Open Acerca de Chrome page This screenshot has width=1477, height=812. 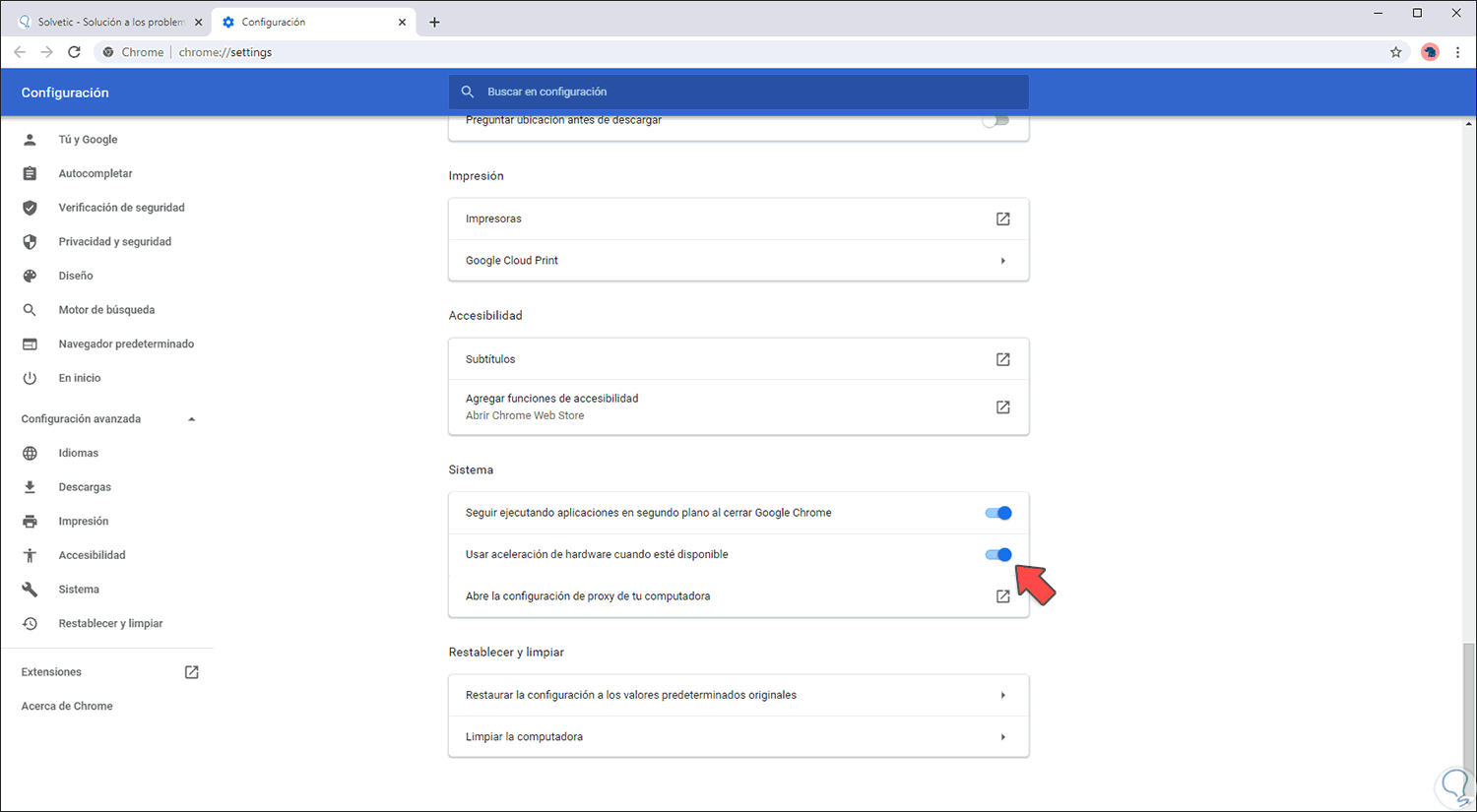click(67, 707)
